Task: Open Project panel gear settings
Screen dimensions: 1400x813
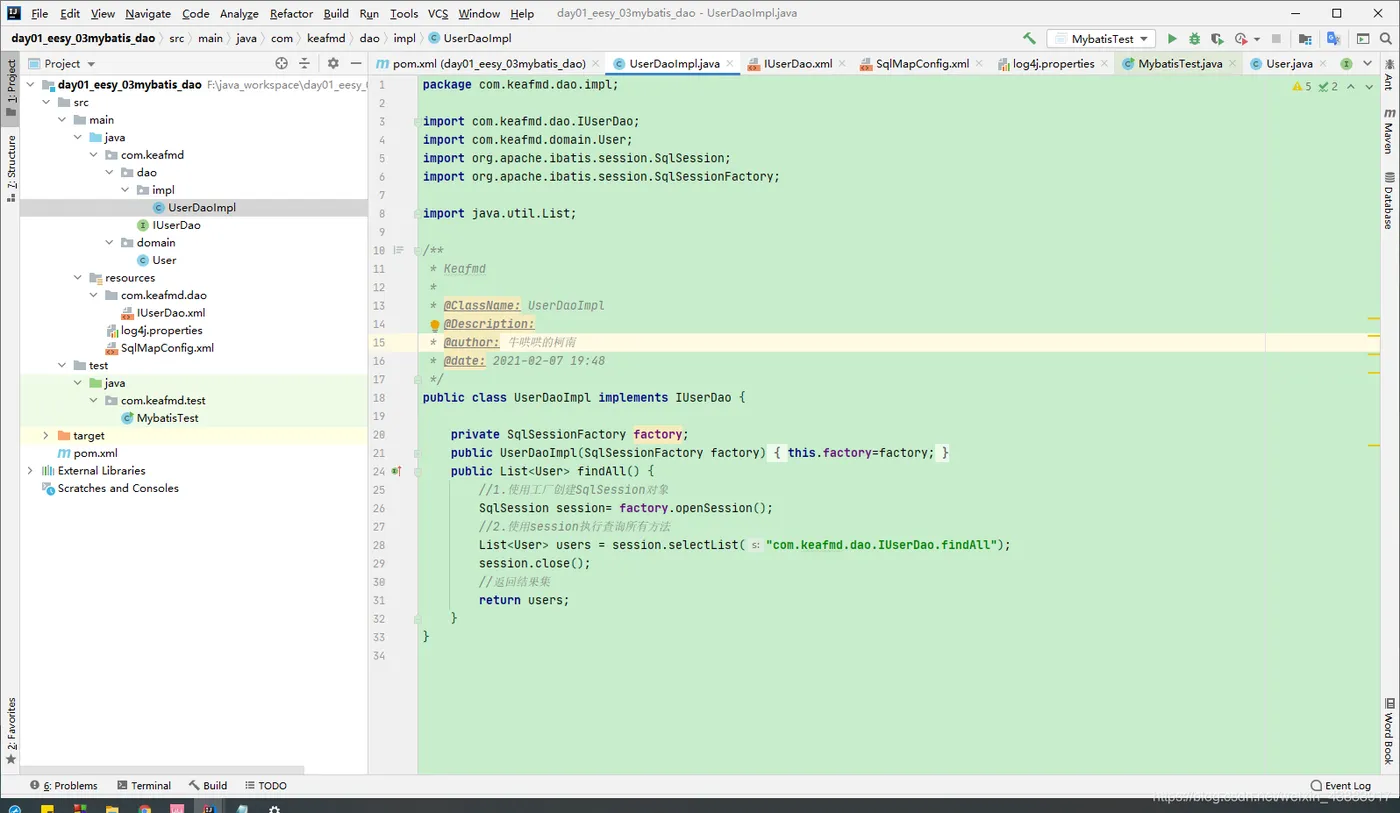Action: (x=333, y=63)
